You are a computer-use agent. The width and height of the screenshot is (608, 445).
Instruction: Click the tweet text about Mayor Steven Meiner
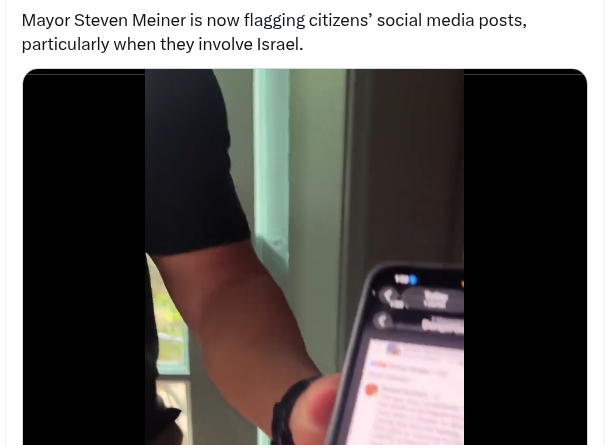(x=274, y=32)
